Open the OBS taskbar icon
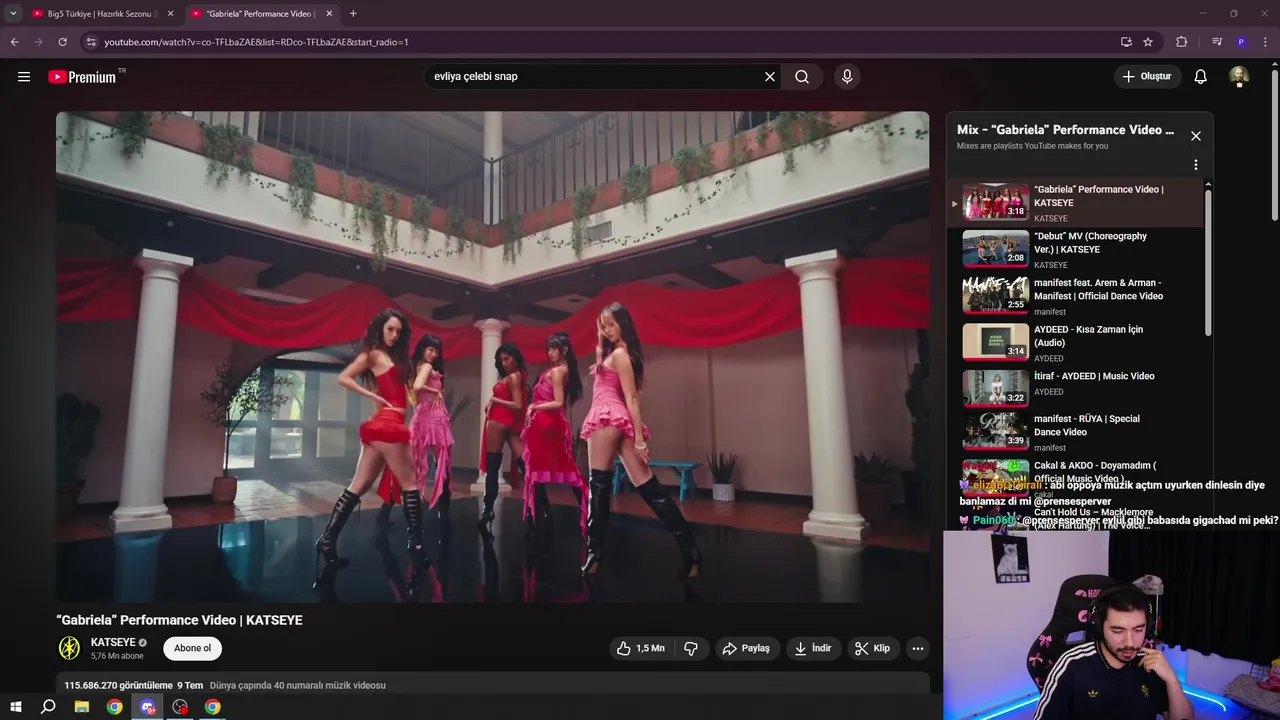This screenshot has width=1280, height=720. (x=180, y=707)
